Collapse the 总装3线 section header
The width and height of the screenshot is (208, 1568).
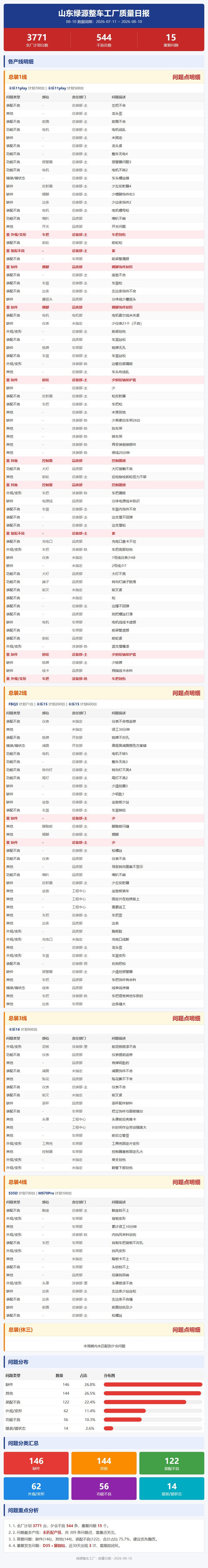click(104, 1018)
